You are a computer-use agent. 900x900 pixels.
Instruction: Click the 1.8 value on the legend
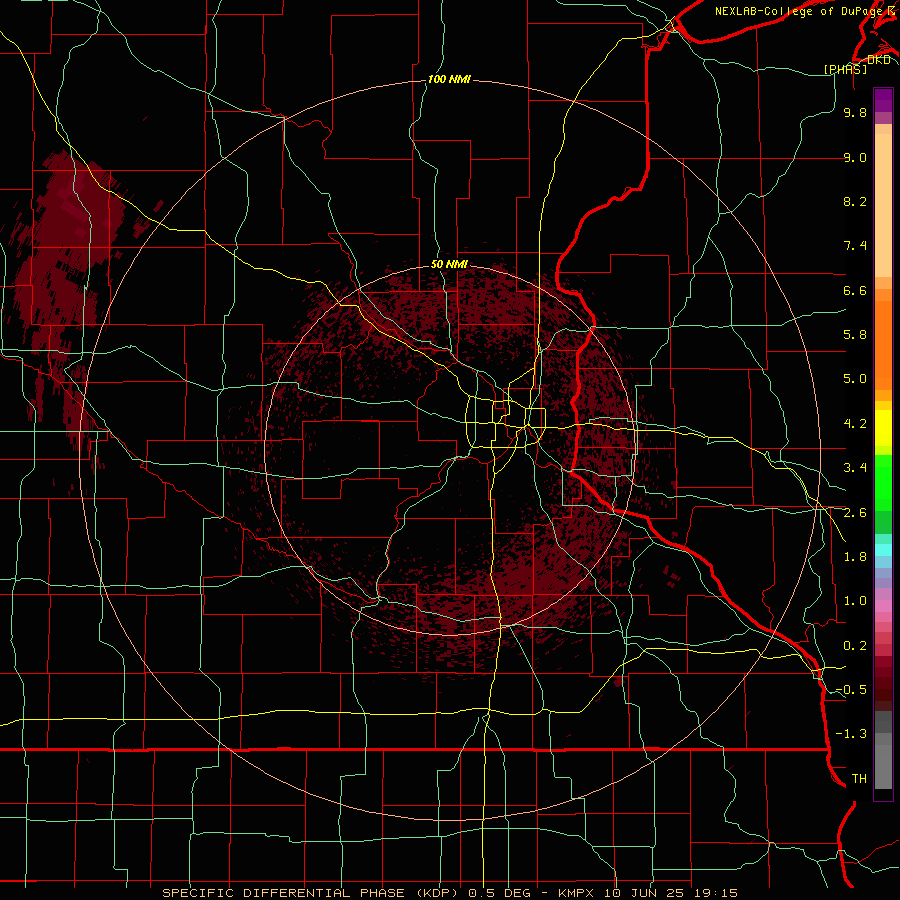(x=855, y=557)
